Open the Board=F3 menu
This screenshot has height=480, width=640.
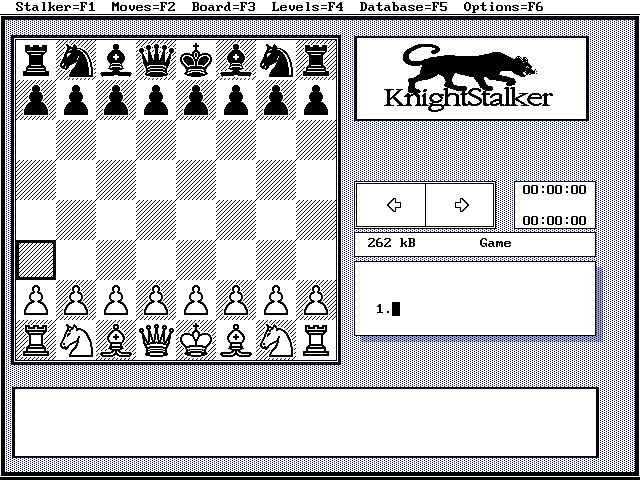pos(223,7)
